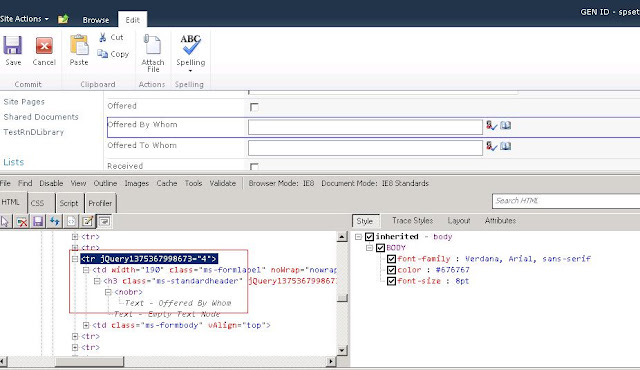Image resolution: width=640 pixels, height=370 pixels.
Task: Click the Cancel ribbon icon
Action: point(44,45)
